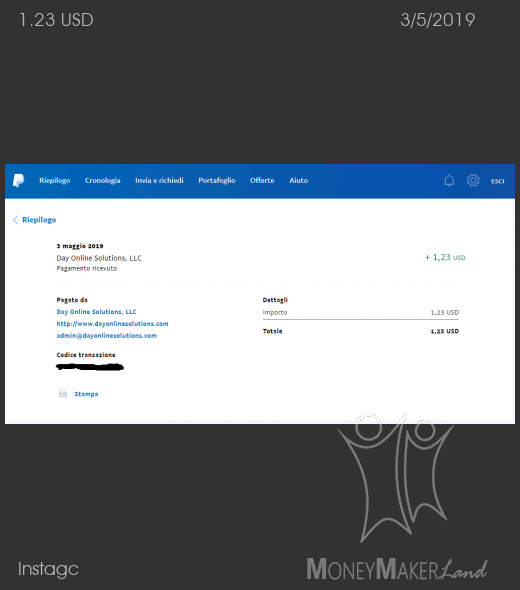Click the Day Online Solutions, LLC payer link

pos(96,312)
